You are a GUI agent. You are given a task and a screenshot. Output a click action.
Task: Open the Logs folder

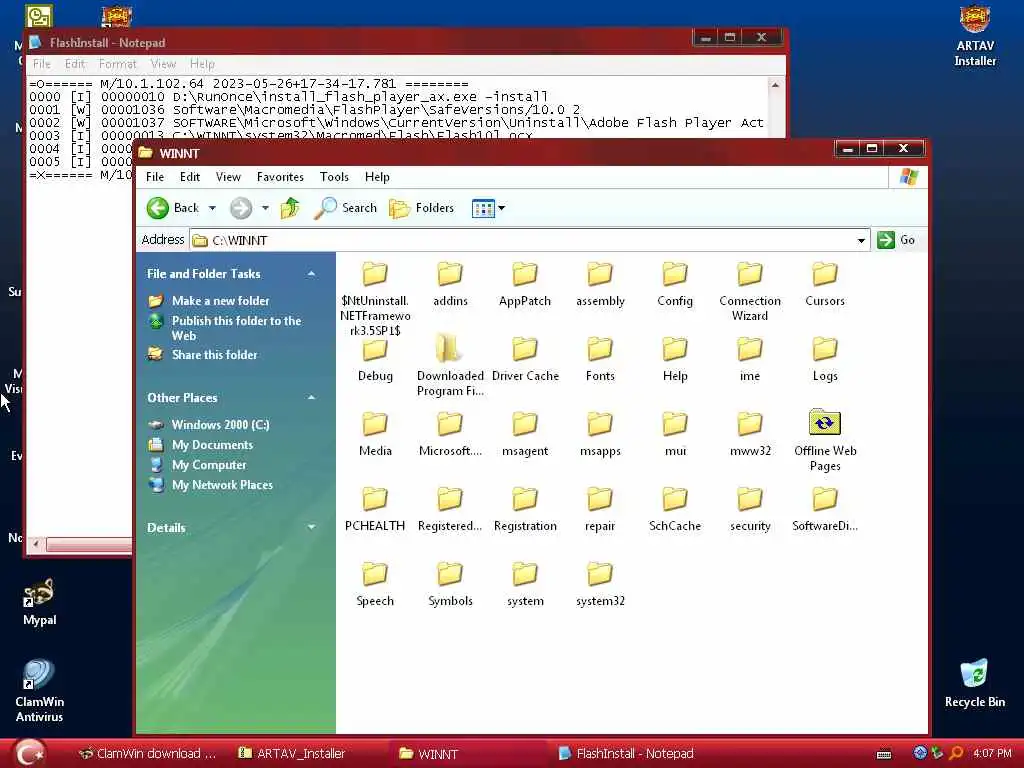[825, 358]
